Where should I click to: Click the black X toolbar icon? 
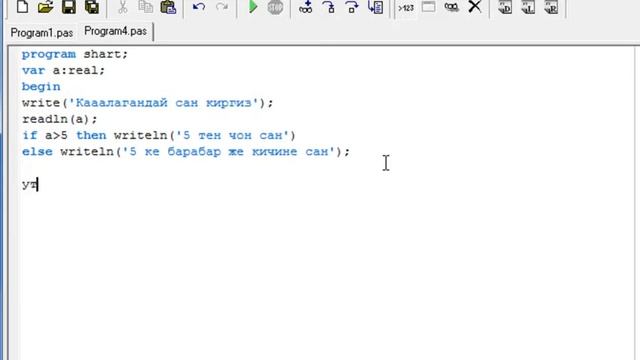(x=475, y=7)
